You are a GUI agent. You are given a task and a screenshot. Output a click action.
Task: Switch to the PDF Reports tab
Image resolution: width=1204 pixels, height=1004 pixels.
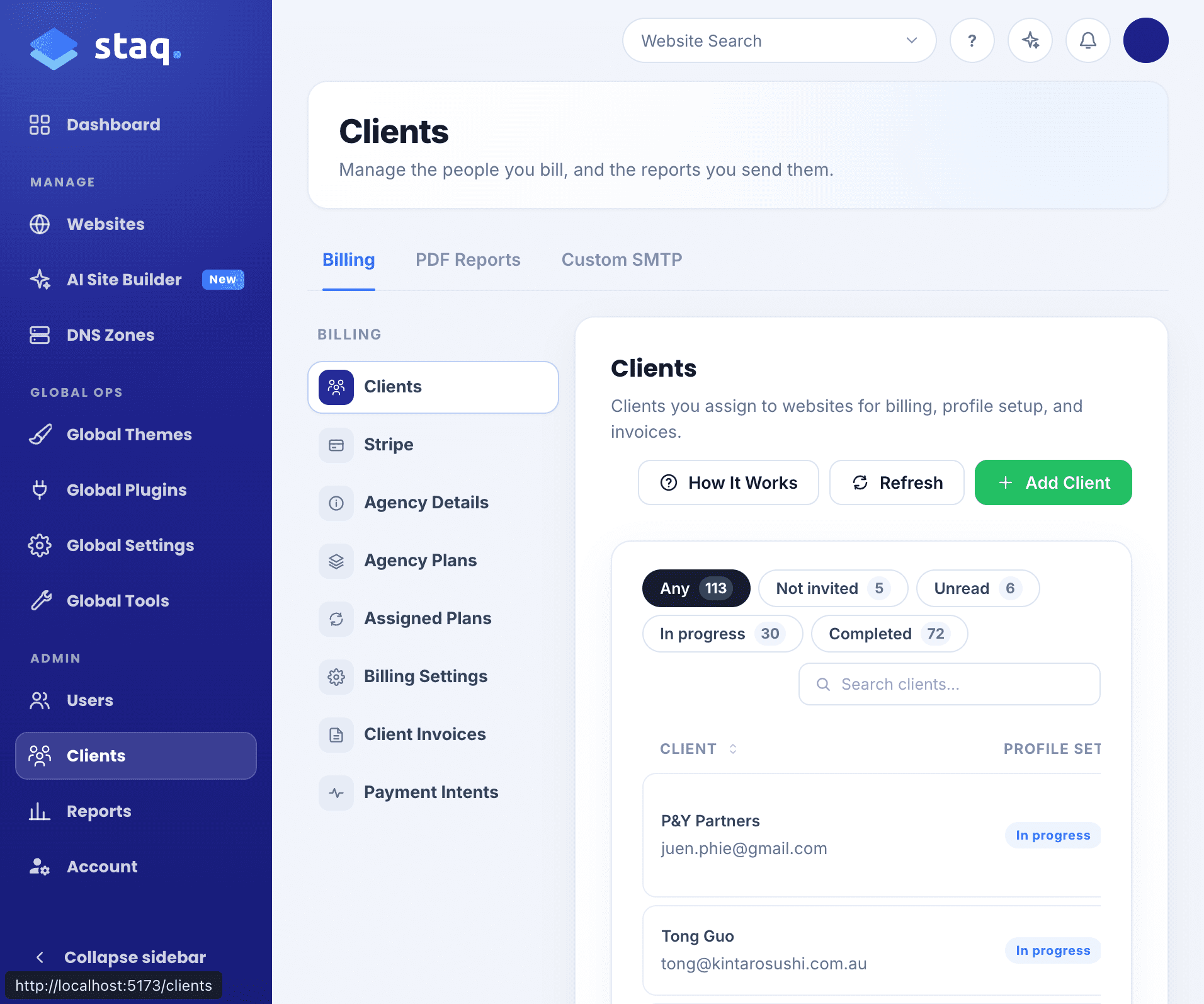(x=468, y=260)
